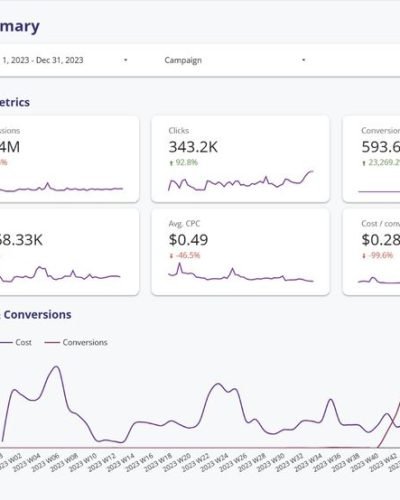Click the Dec 31, 2023 date text

60,60
